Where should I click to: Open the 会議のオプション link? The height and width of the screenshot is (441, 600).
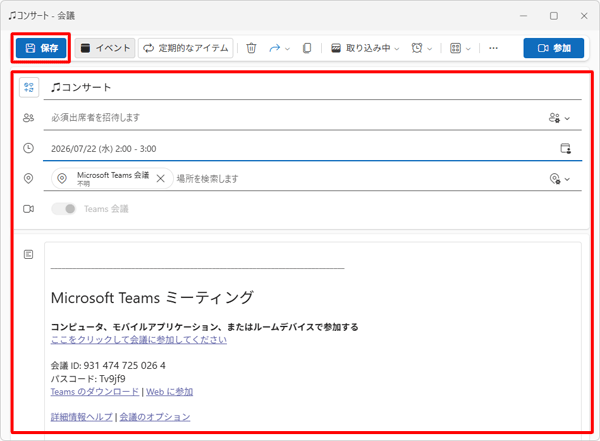pyautogui.click(x=155, y=417)
